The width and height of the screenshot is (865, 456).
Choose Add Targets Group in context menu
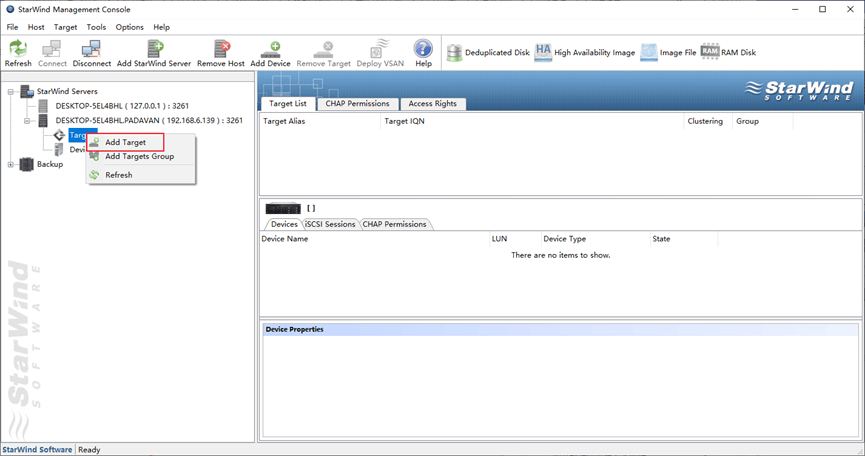point(141,157)
